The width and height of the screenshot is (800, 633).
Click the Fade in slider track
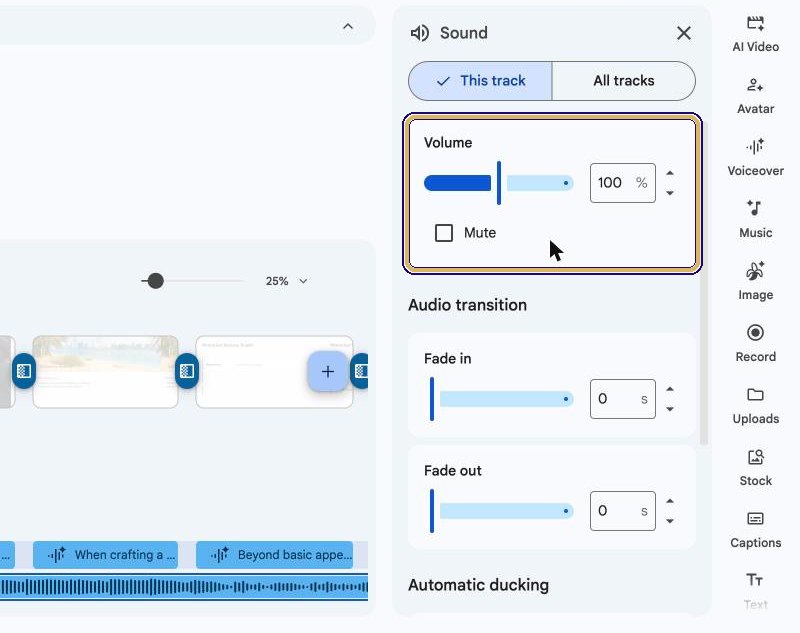(502, 399)
